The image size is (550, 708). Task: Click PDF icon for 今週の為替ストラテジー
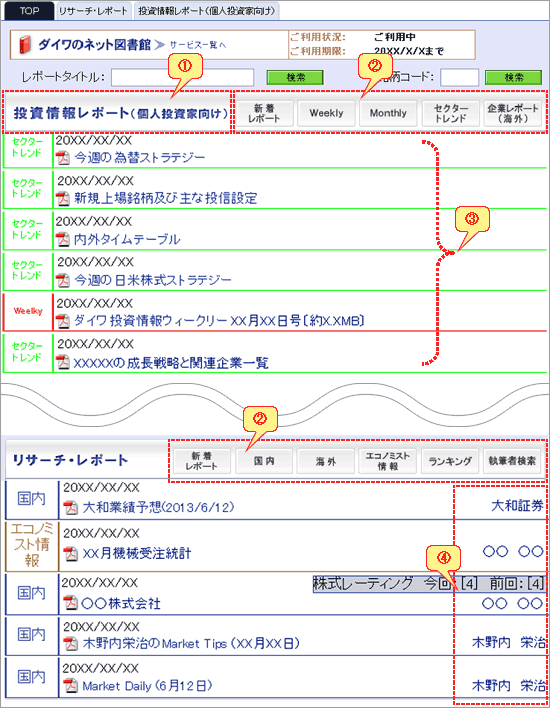63,158
